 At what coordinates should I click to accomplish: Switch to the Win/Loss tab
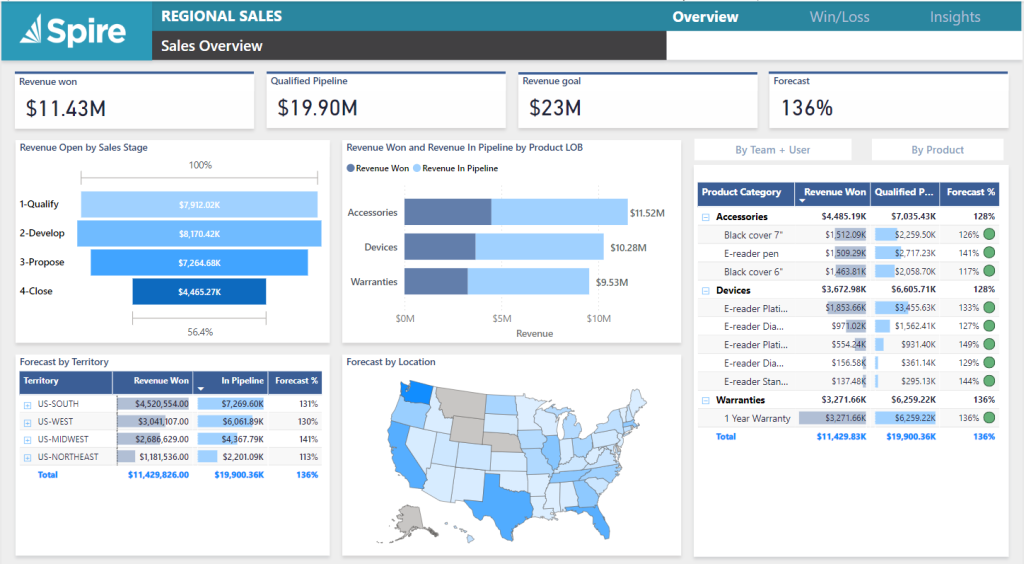tap(839, 17)
